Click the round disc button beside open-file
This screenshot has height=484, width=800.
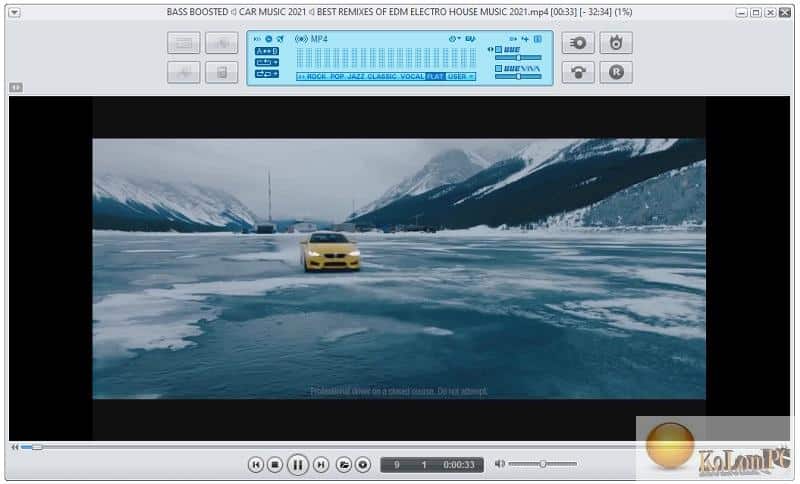coord(363,465)
